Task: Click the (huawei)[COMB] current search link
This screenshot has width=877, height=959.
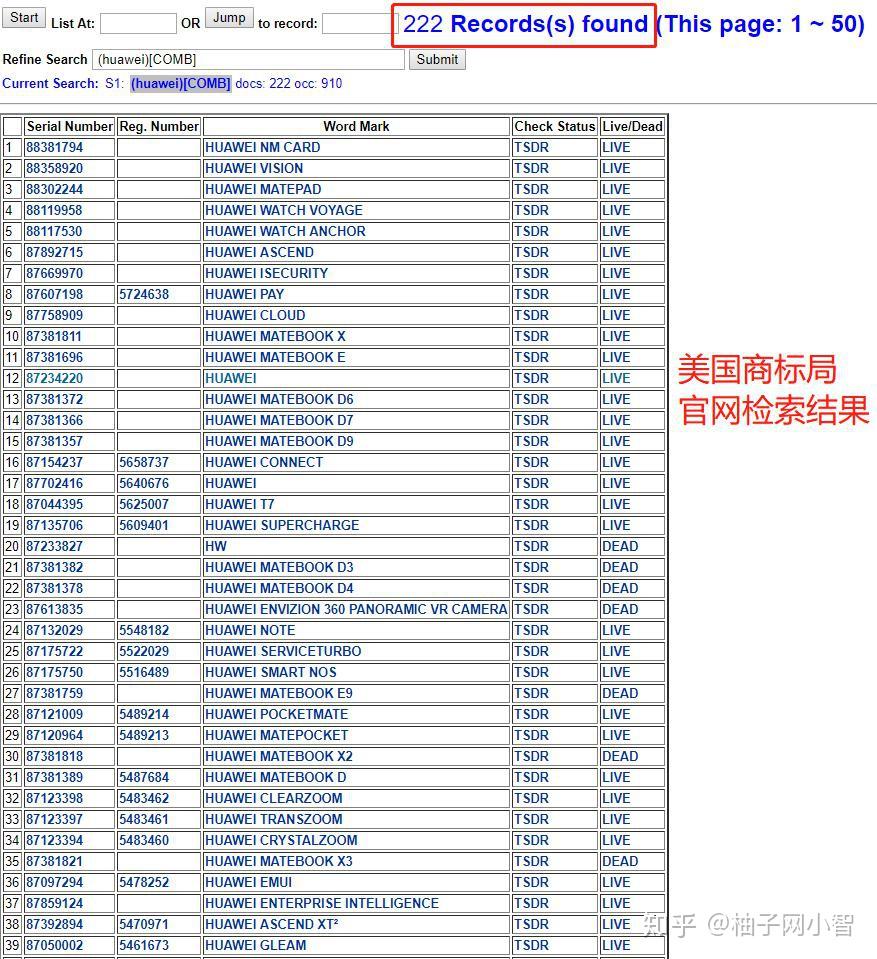Action: tap(180, 83)
